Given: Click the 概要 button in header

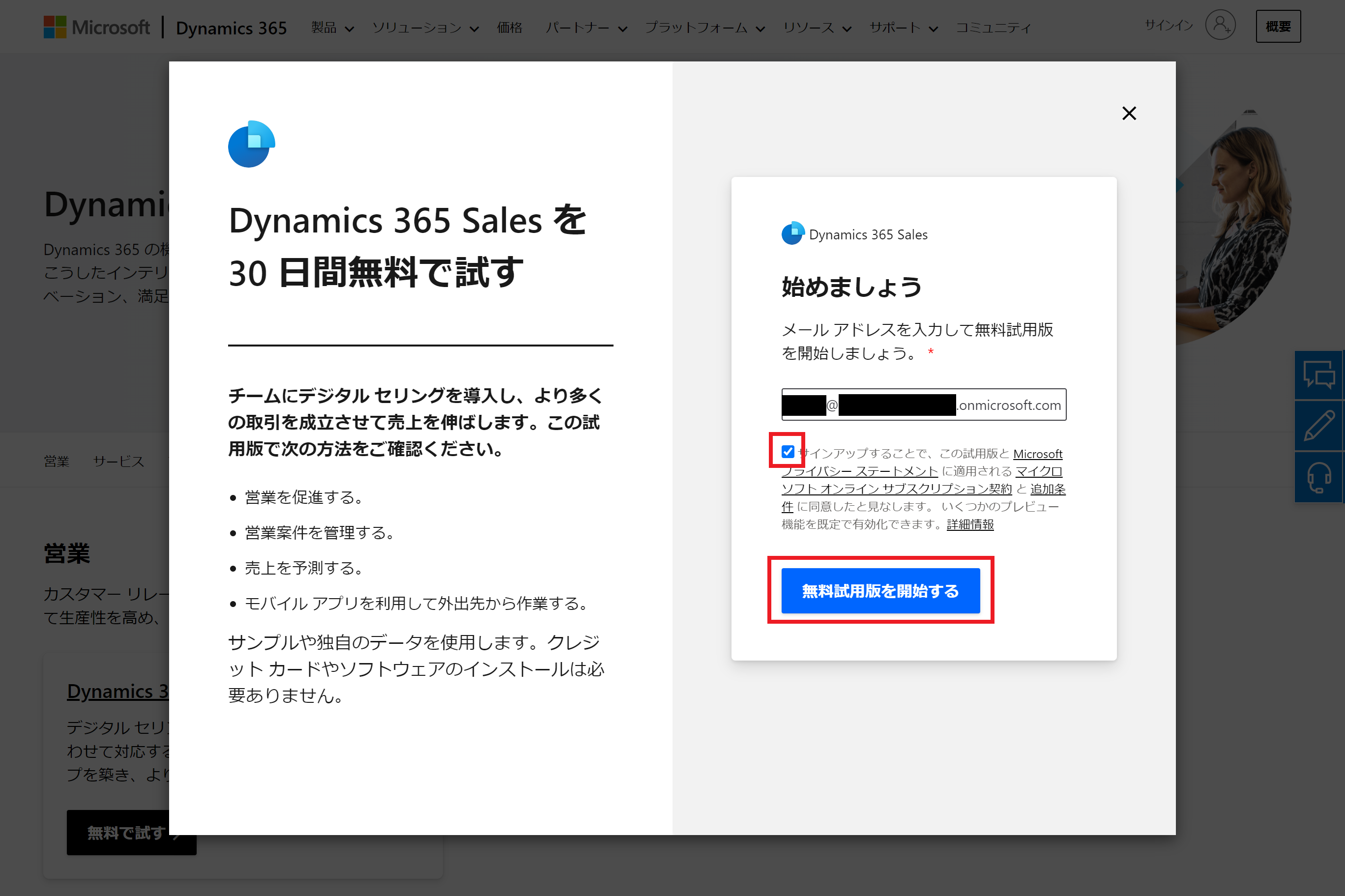Looking at the screenshot, I should [x=1278, y=26].
